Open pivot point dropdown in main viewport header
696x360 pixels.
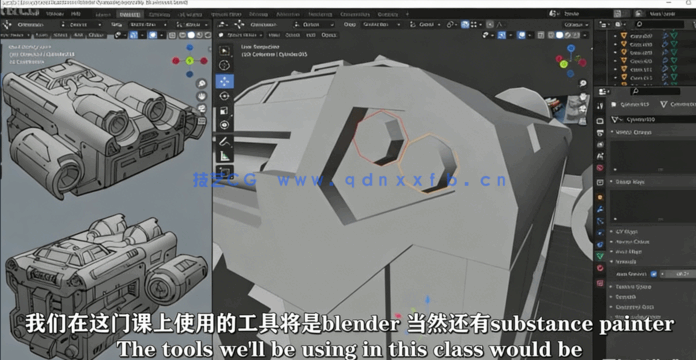pyautogui.click(x=452, y=24)
